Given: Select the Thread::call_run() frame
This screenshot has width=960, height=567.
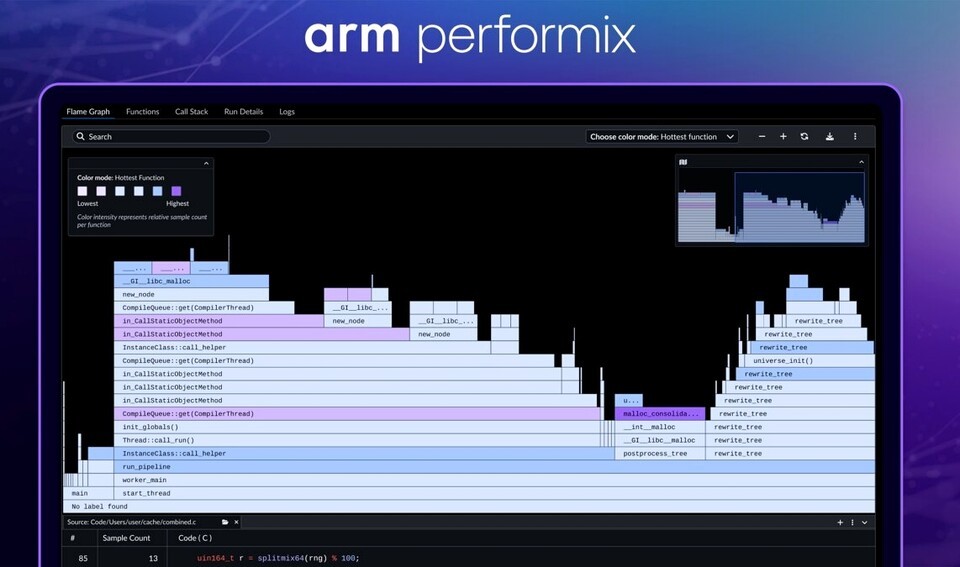Looking at the screenshot, I should [358, 440].
